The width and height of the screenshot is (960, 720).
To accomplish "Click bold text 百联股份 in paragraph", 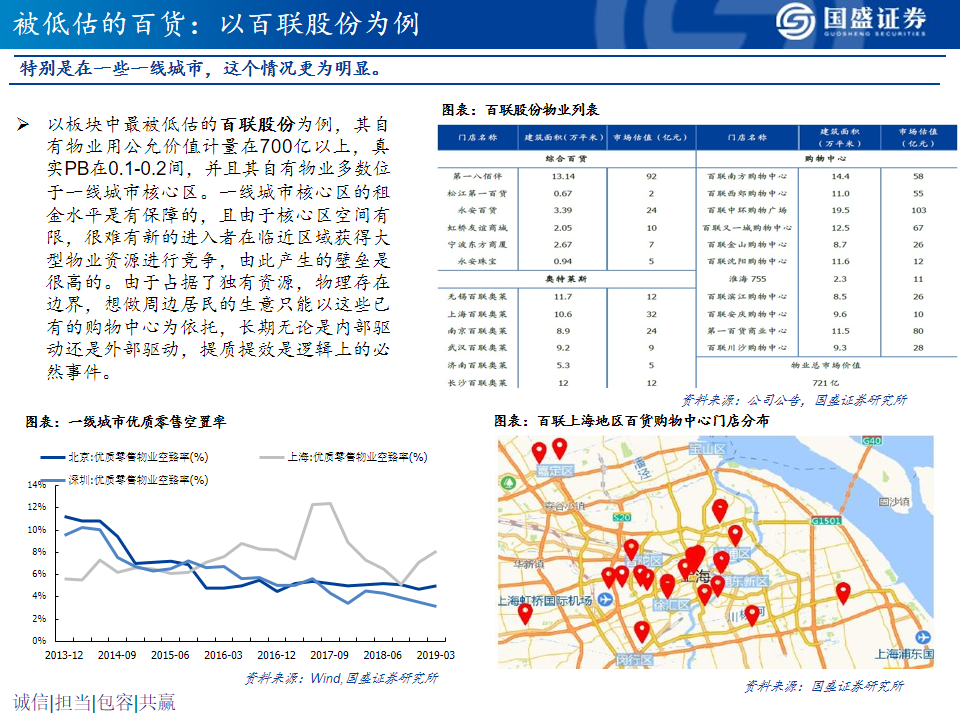I will click(258, 124).
